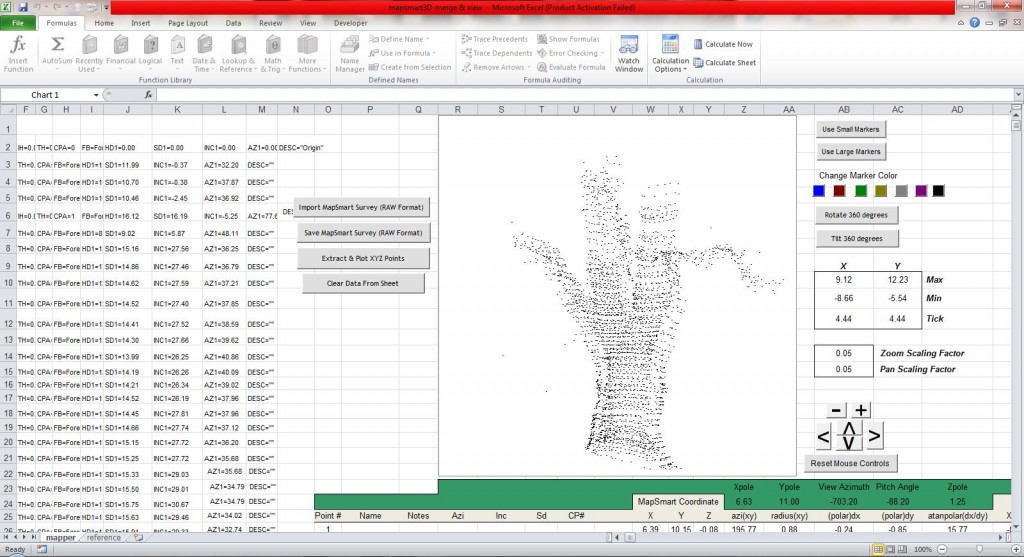The width and height of the screenshot is (1024, 557).
Task: Pan right with the > arrow button
Action: pos(873,436)
